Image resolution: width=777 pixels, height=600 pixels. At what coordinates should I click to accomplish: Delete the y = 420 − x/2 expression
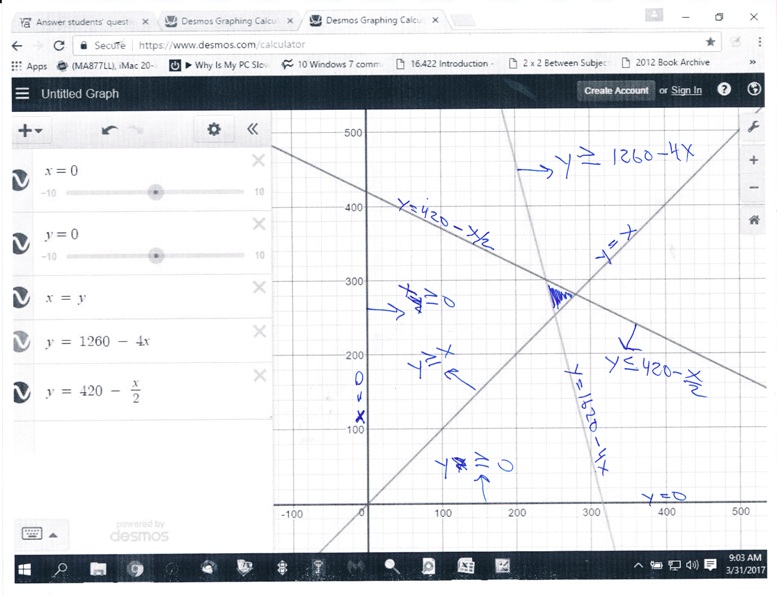click(x=260, y=376)
